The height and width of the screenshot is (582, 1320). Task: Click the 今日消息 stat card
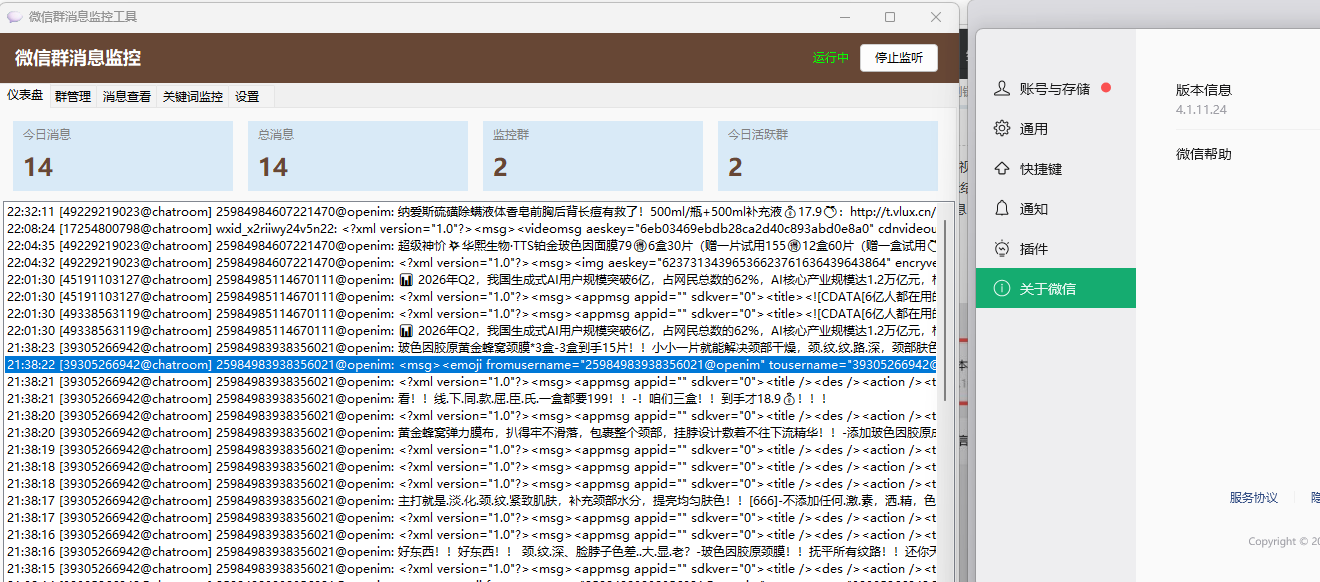(x=123, y=156)
